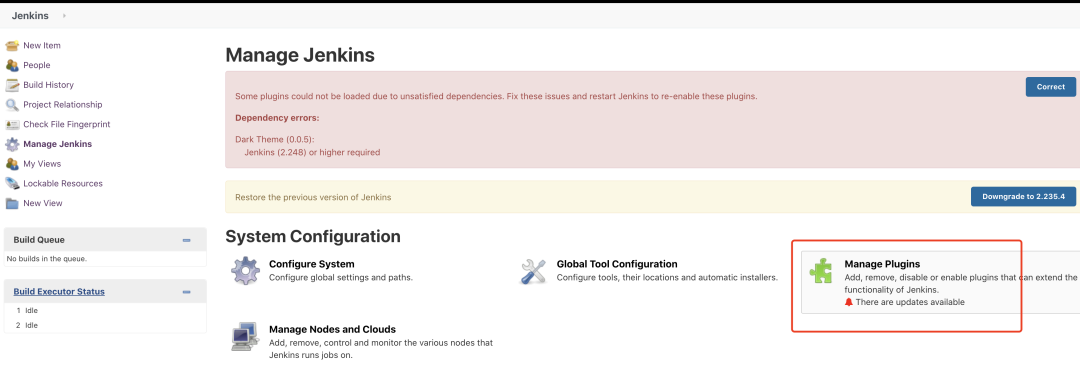
Task: Open My Views
Action: [42, 164]
